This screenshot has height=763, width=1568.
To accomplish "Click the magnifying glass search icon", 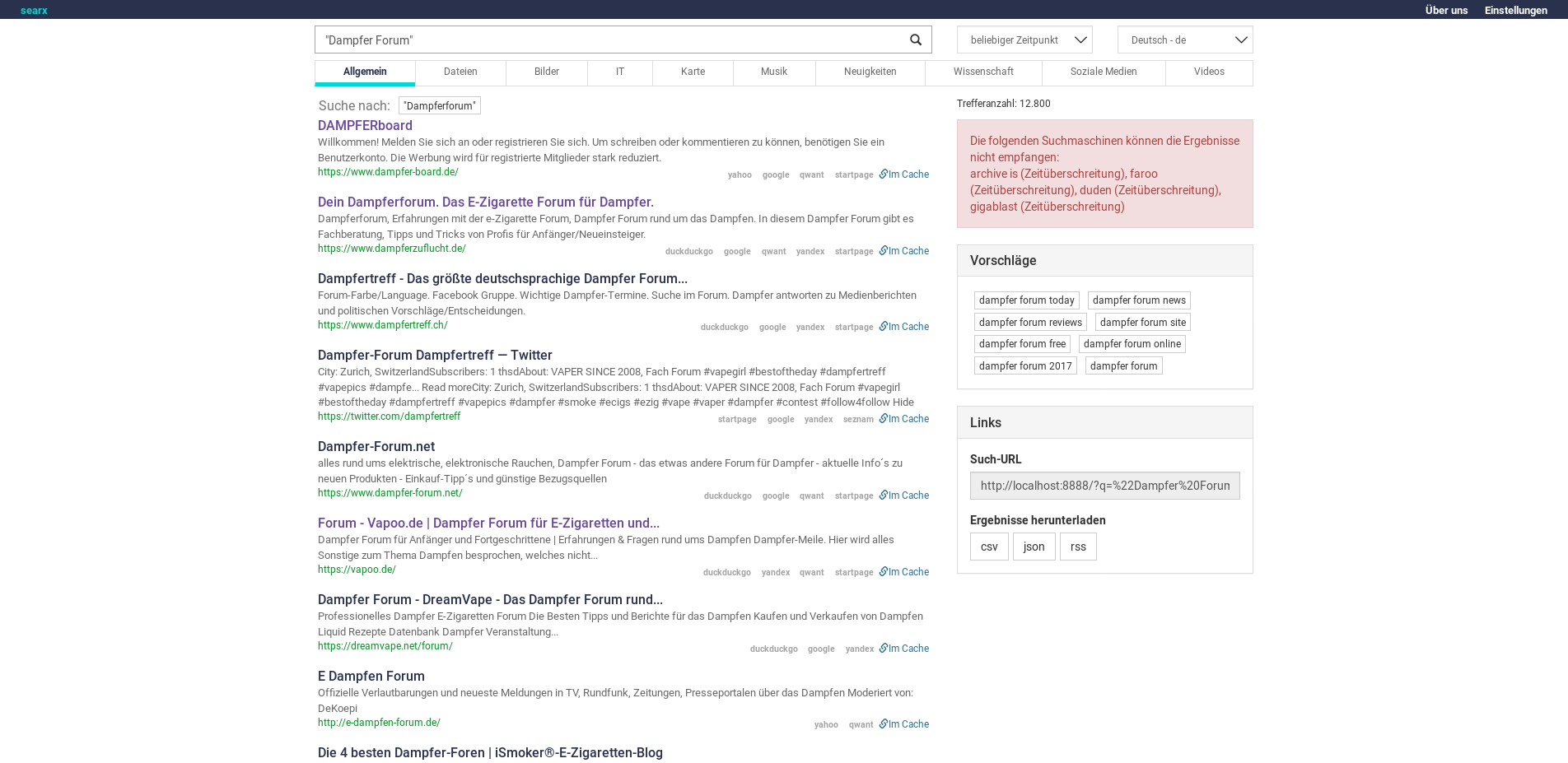I will (x=915, y=40).
